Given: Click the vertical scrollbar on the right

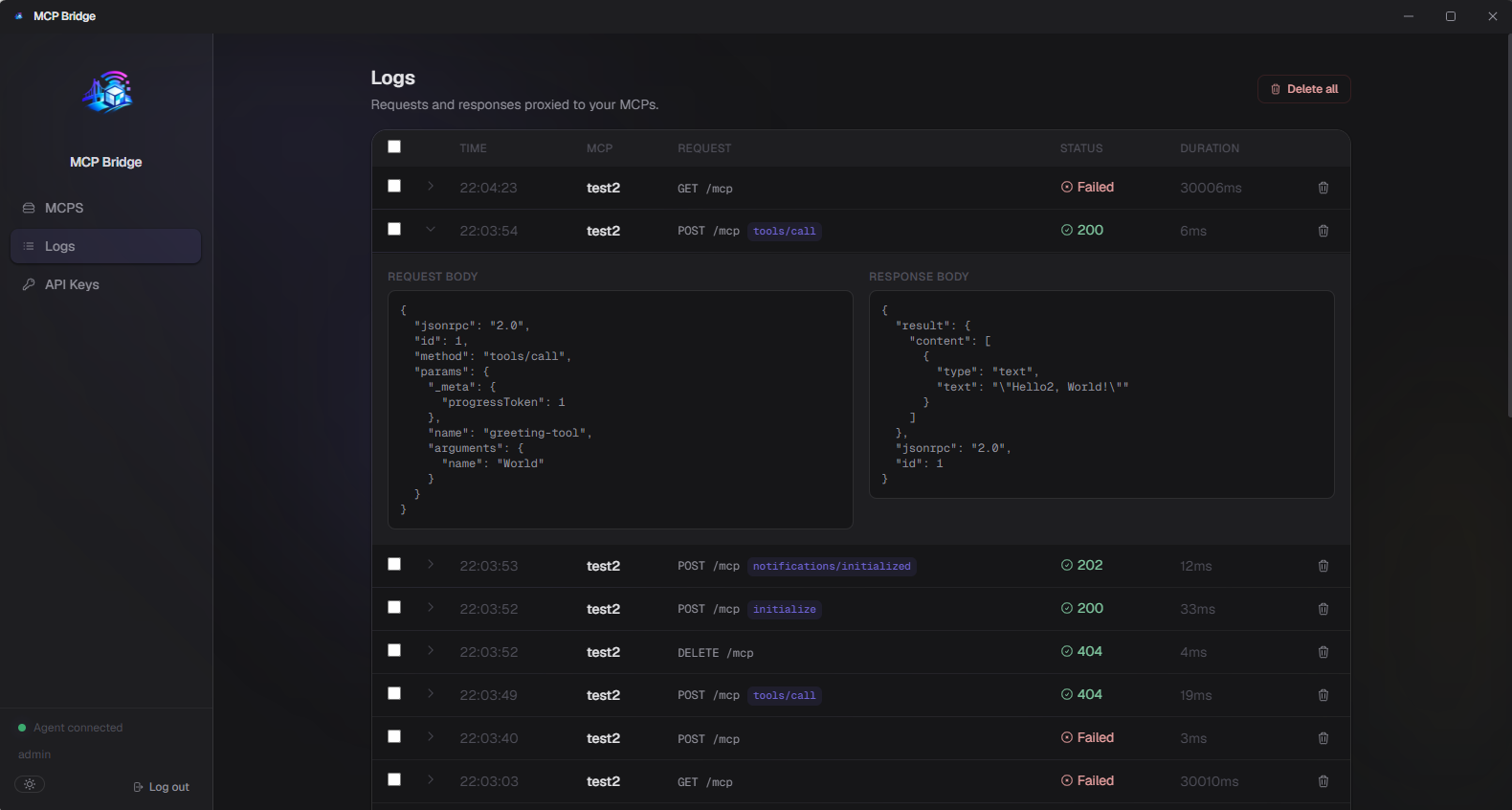Looking at the screenshot, I should tap(1508, 226).
